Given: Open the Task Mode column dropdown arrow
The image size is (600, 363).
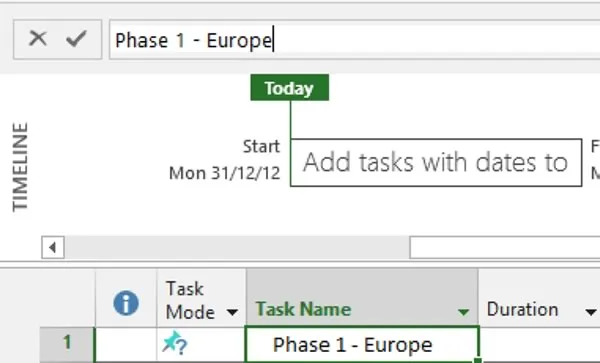Looking at the screenshot, I should tap(232, 313).
